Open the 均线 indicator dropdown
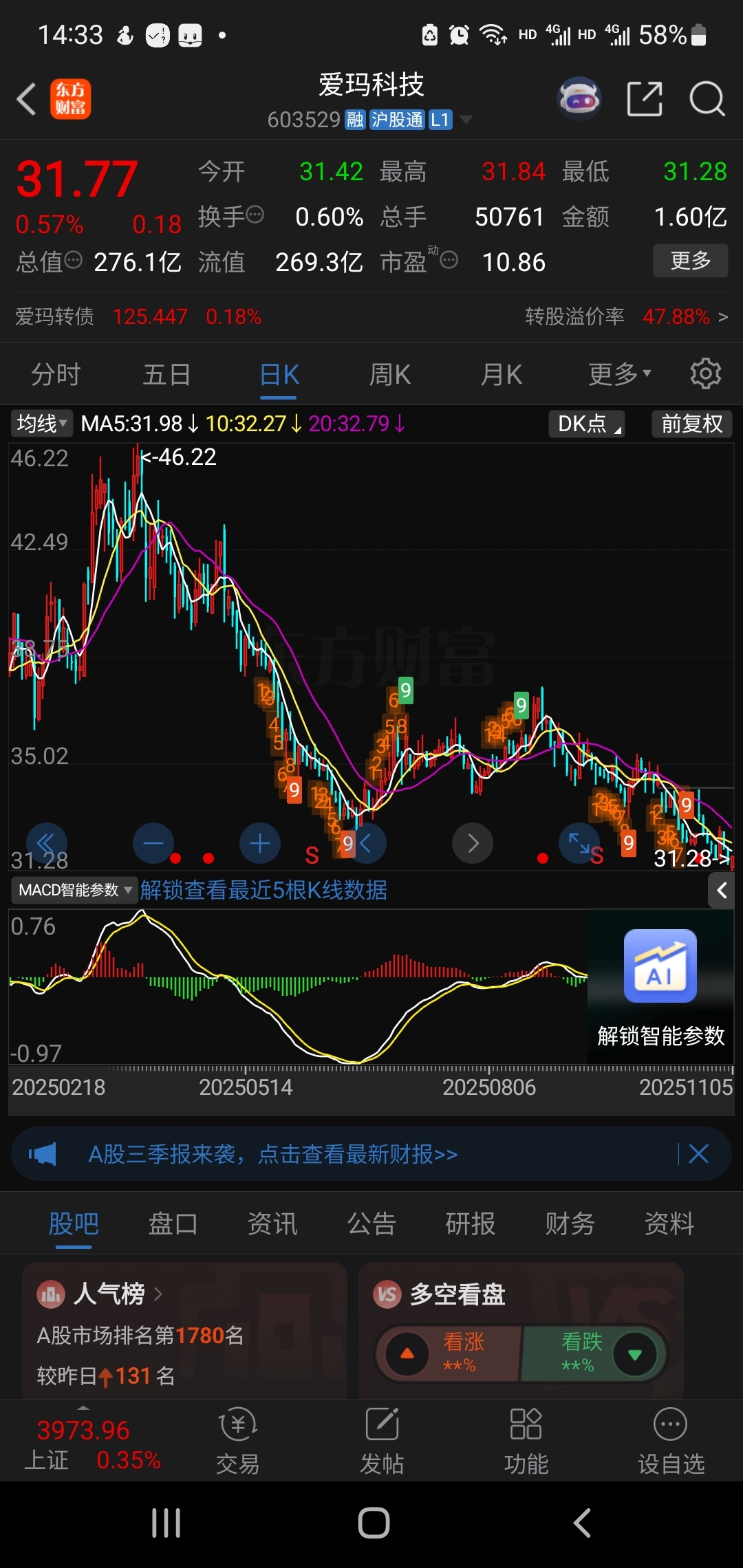The height and width of the screenshot is (1568, 743). [x=41, y=424]
